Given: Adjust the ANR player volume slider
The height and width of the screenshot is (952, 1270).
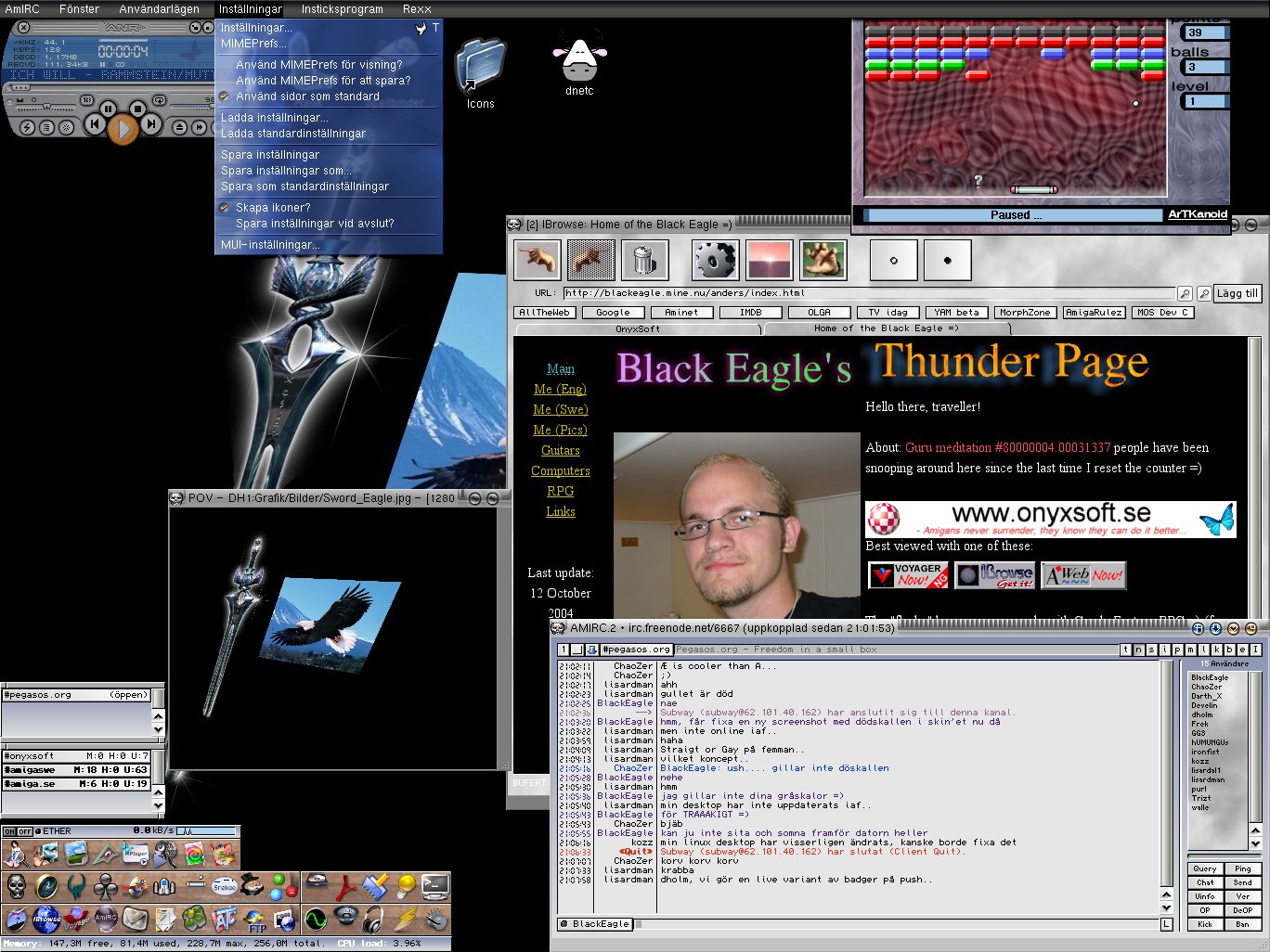Looking at the screenshot, I should (192, 106).
